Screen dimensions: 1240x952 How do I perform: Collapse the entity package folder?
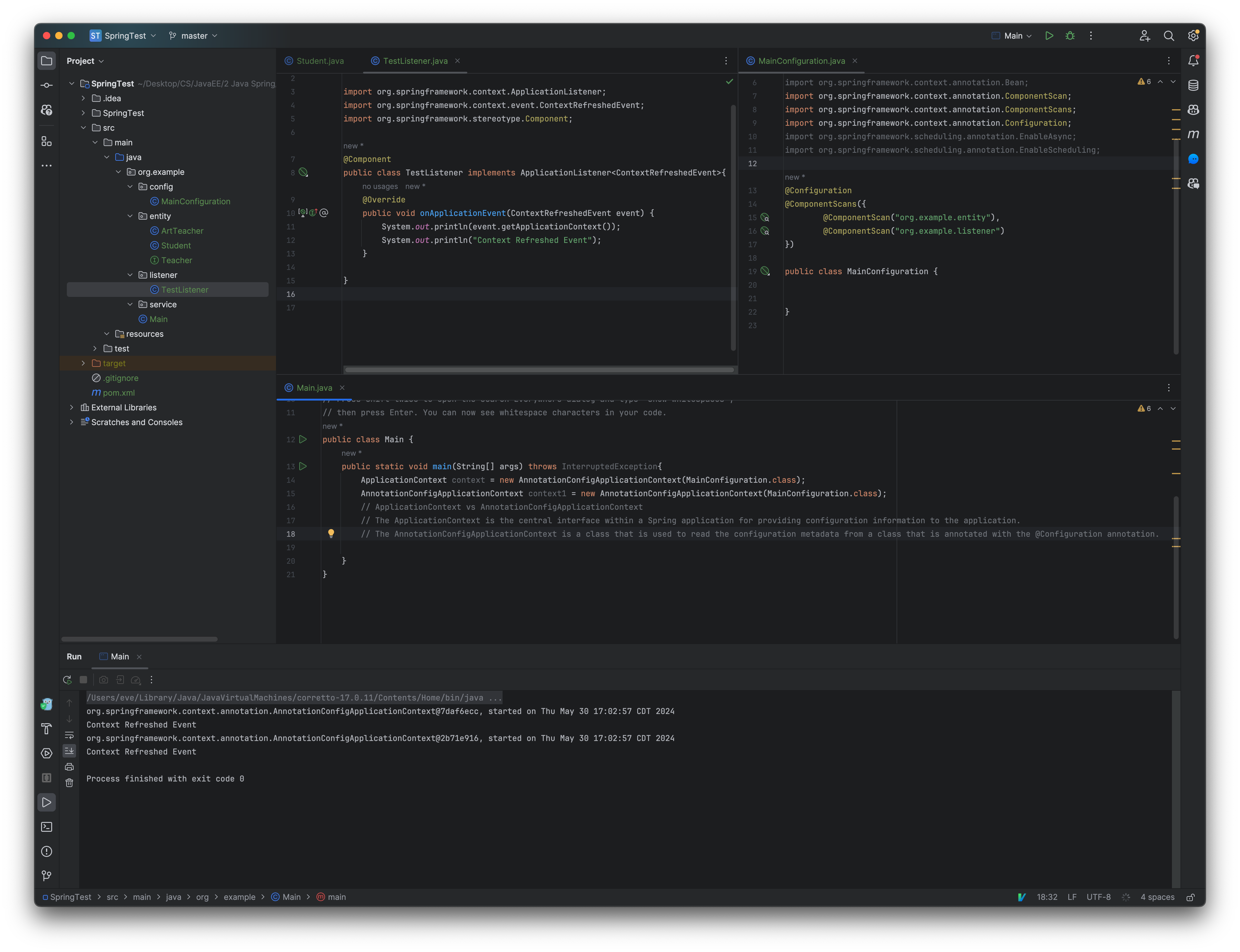coord(131,216)
